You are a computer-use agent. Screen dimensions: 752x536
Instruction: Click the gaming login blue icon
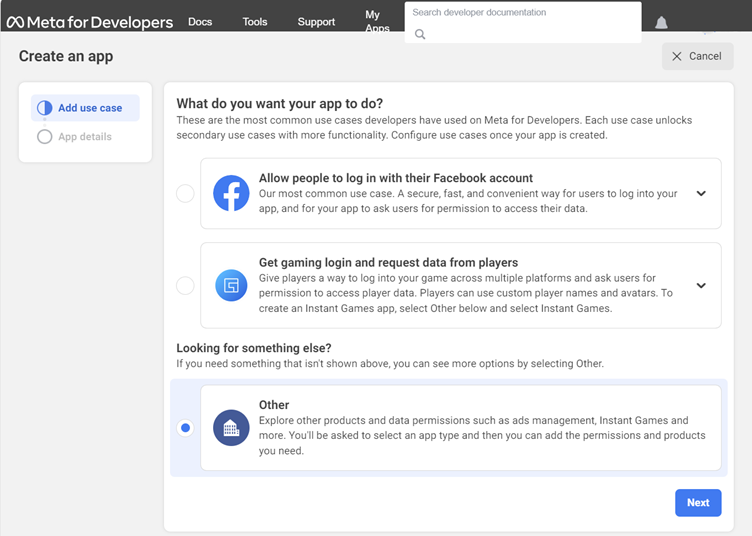(231, 286)
